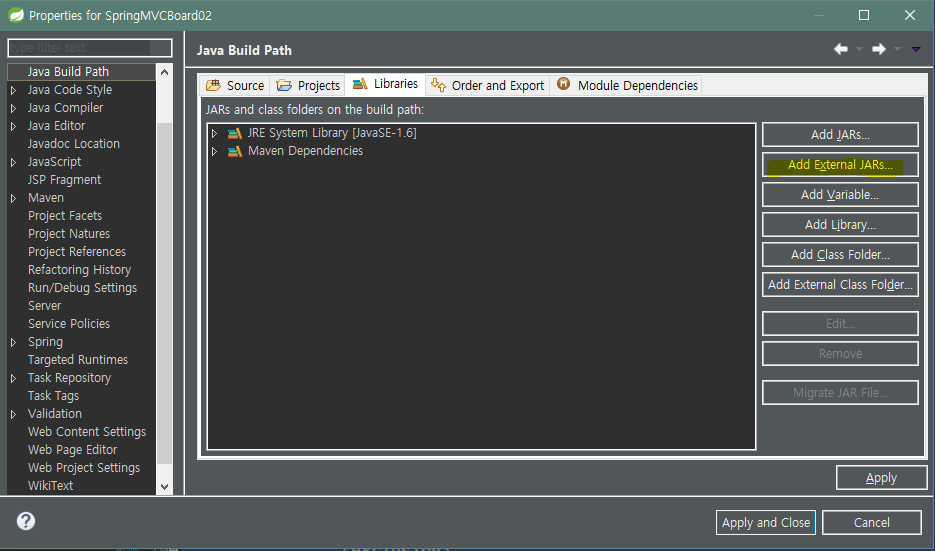Click the Apply button
Screen dimensions: 935x551
(x=881, y=478)
